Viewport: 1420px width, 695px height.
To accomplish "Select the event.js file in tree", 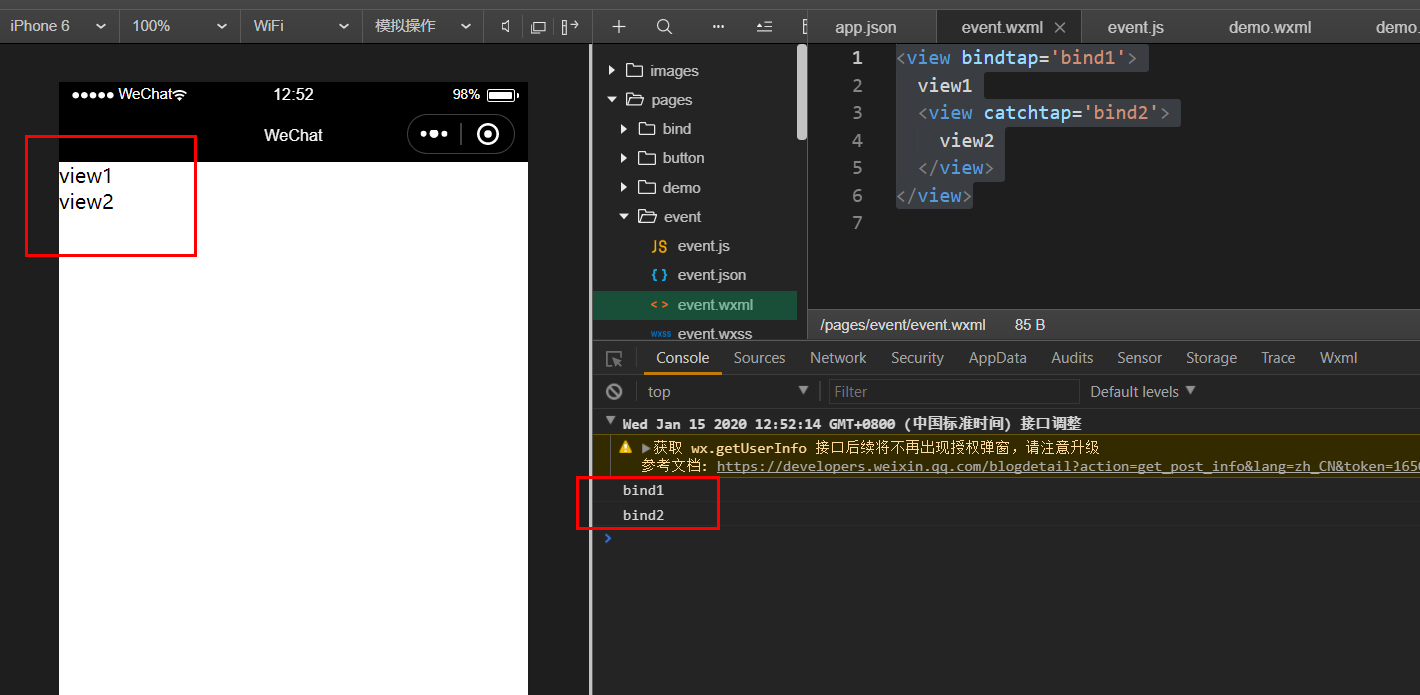I will 695,246.
